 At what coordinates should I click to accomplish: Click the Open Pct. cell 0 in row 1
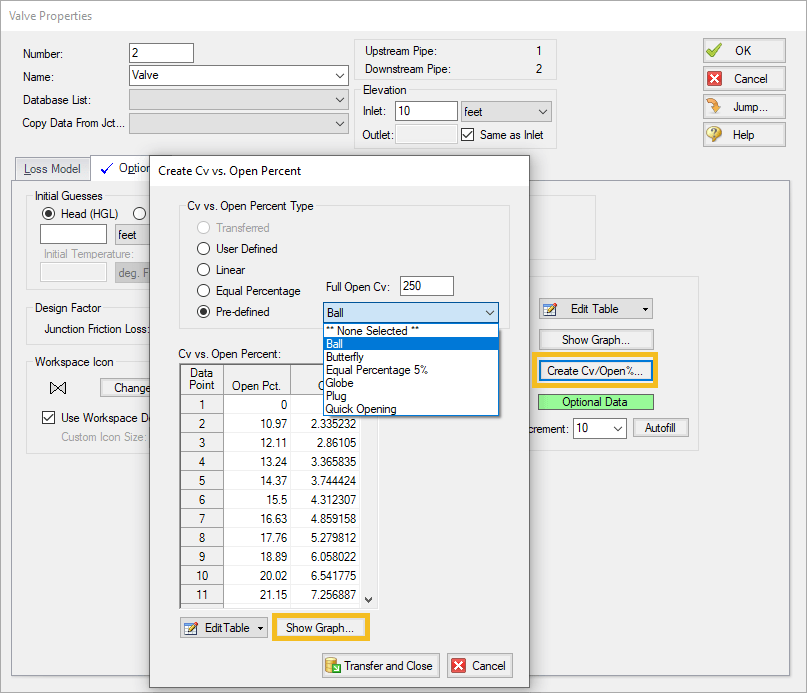(257, 405)
